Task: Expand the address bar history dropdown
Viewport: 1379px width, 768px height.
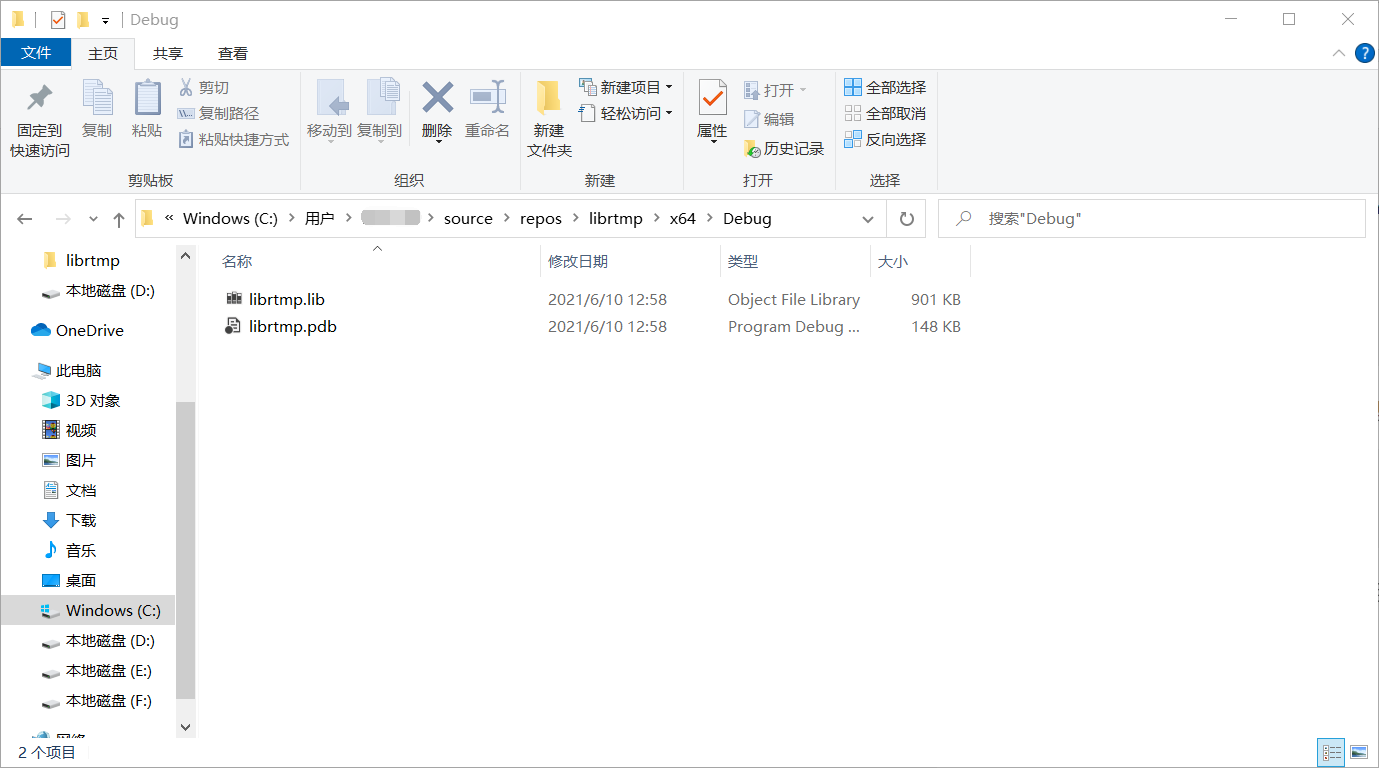Action: pos(867,218)
